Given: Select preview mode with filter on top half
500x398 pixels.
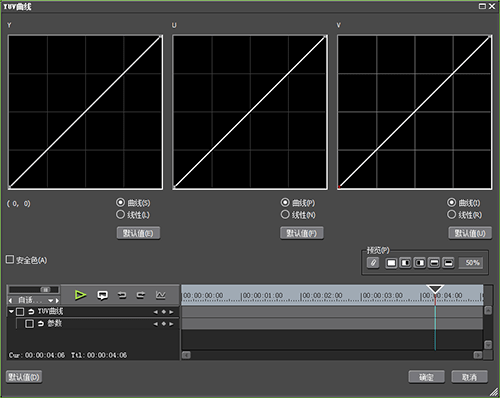Looking at the screenshot, I should tap(434, 263).
